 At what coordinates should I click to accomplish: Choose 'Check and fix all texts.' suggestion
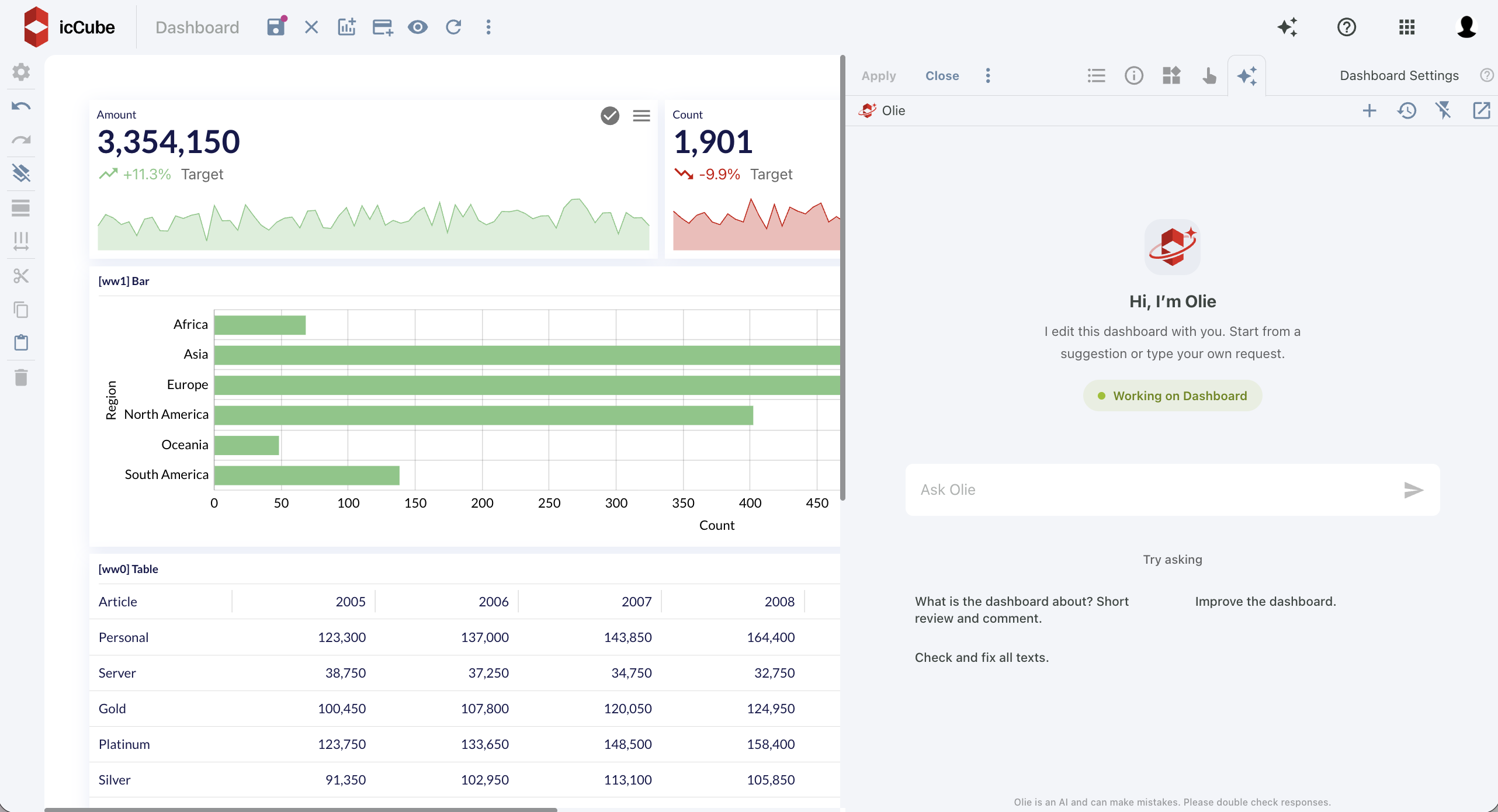pos(982,657)
